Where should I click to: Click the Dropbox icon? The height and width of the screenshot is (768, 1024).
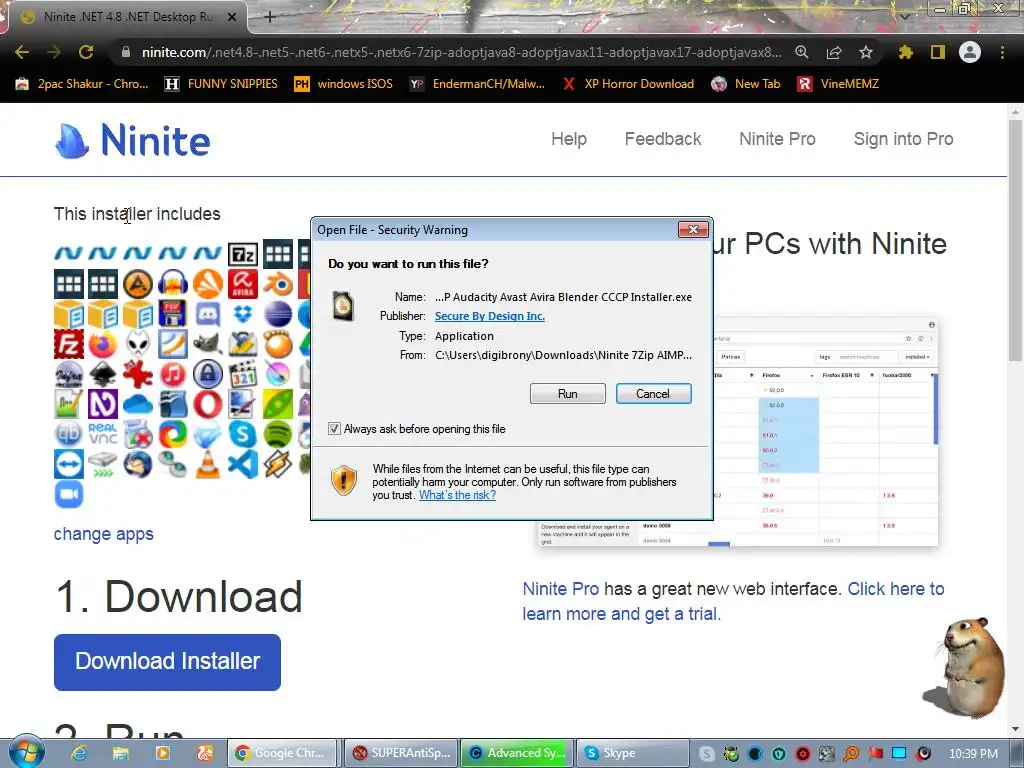tap(242, 314)
